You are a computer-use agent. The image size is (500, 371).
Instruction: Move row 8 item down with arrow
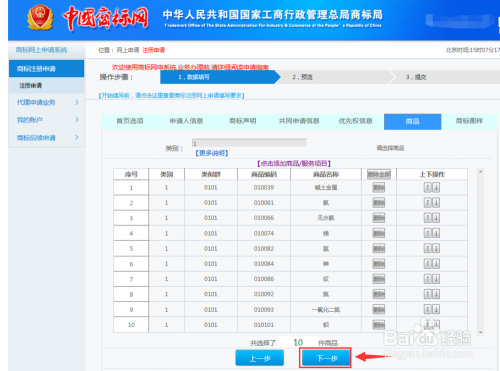pyautogui.click(x=436, y=294)
